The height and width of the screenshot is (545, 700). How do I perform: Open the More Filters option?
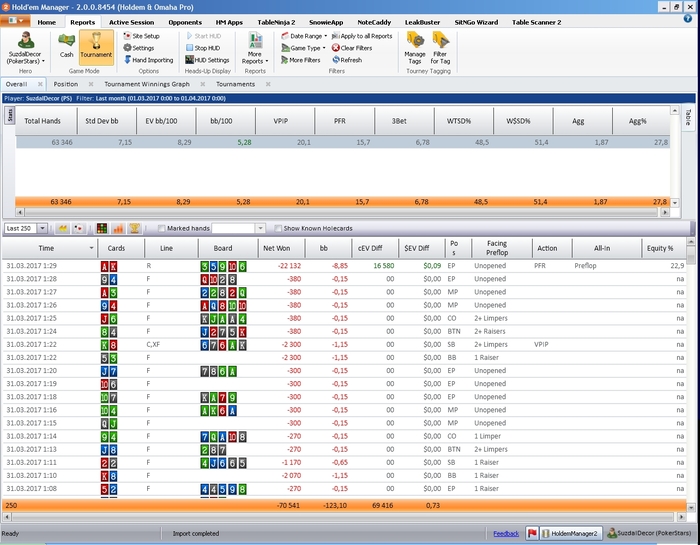click(300, 60)
